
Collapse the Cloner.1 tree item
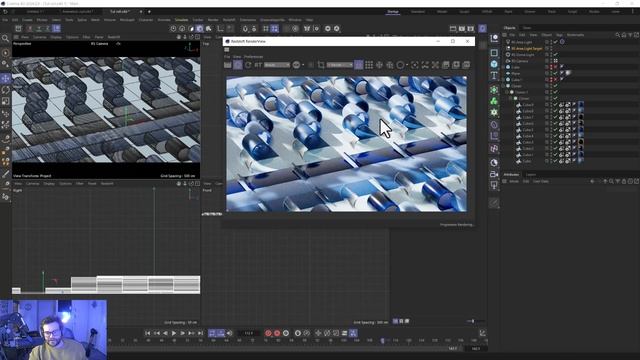(507, 92)
